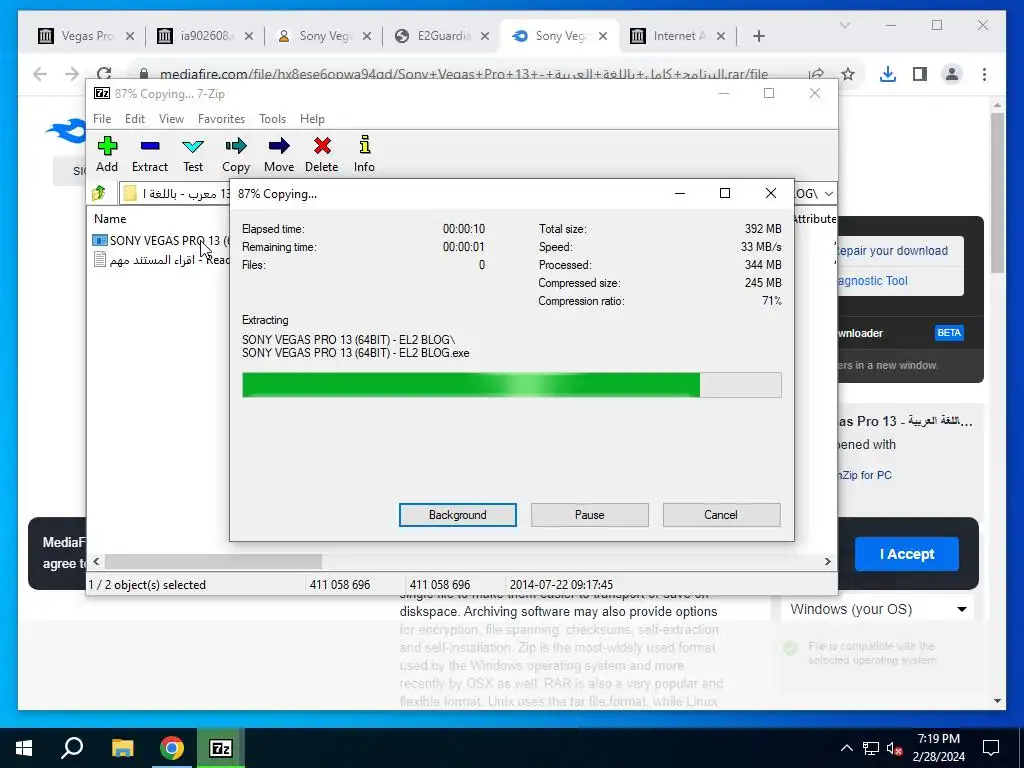Open Chrome downloads icon
1024x768 pixels.
tap(888, 74)
